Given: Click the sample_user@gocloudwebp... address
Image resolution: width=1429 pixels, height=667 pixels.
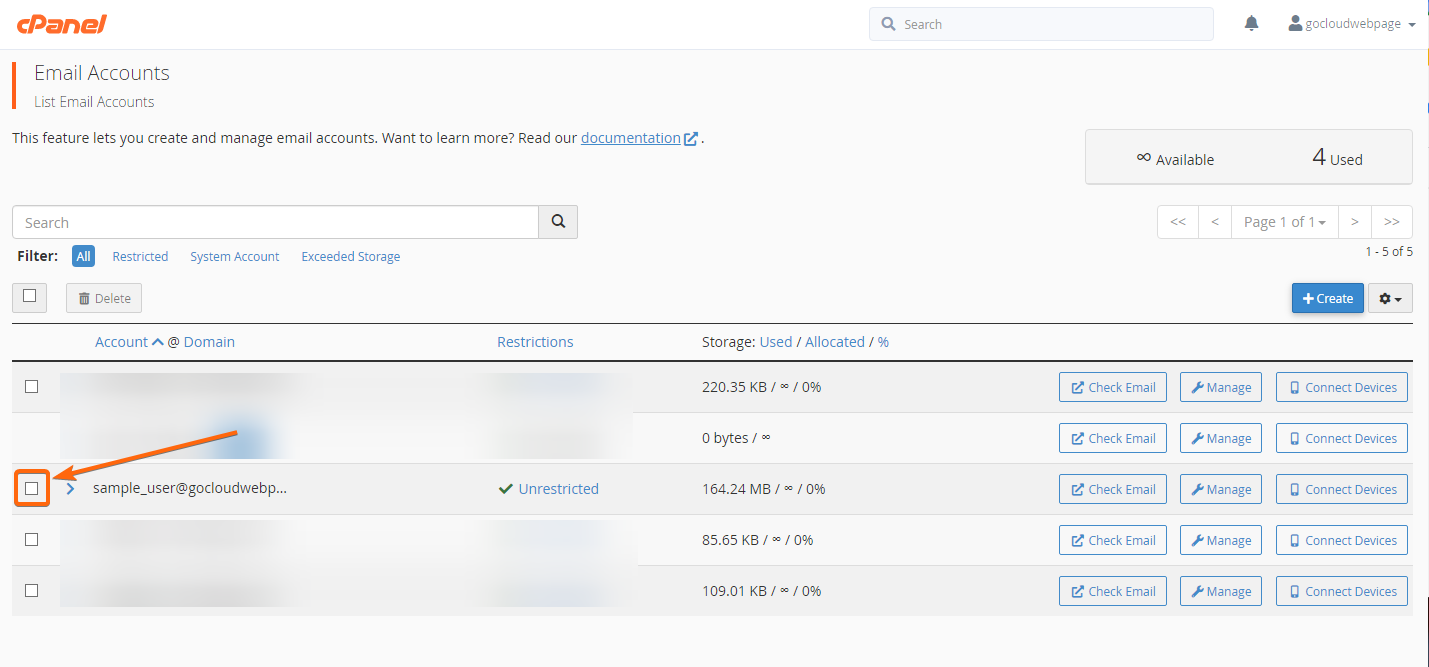Looking at the screenshot, I should pyautogui.click(x=190, y=489).
